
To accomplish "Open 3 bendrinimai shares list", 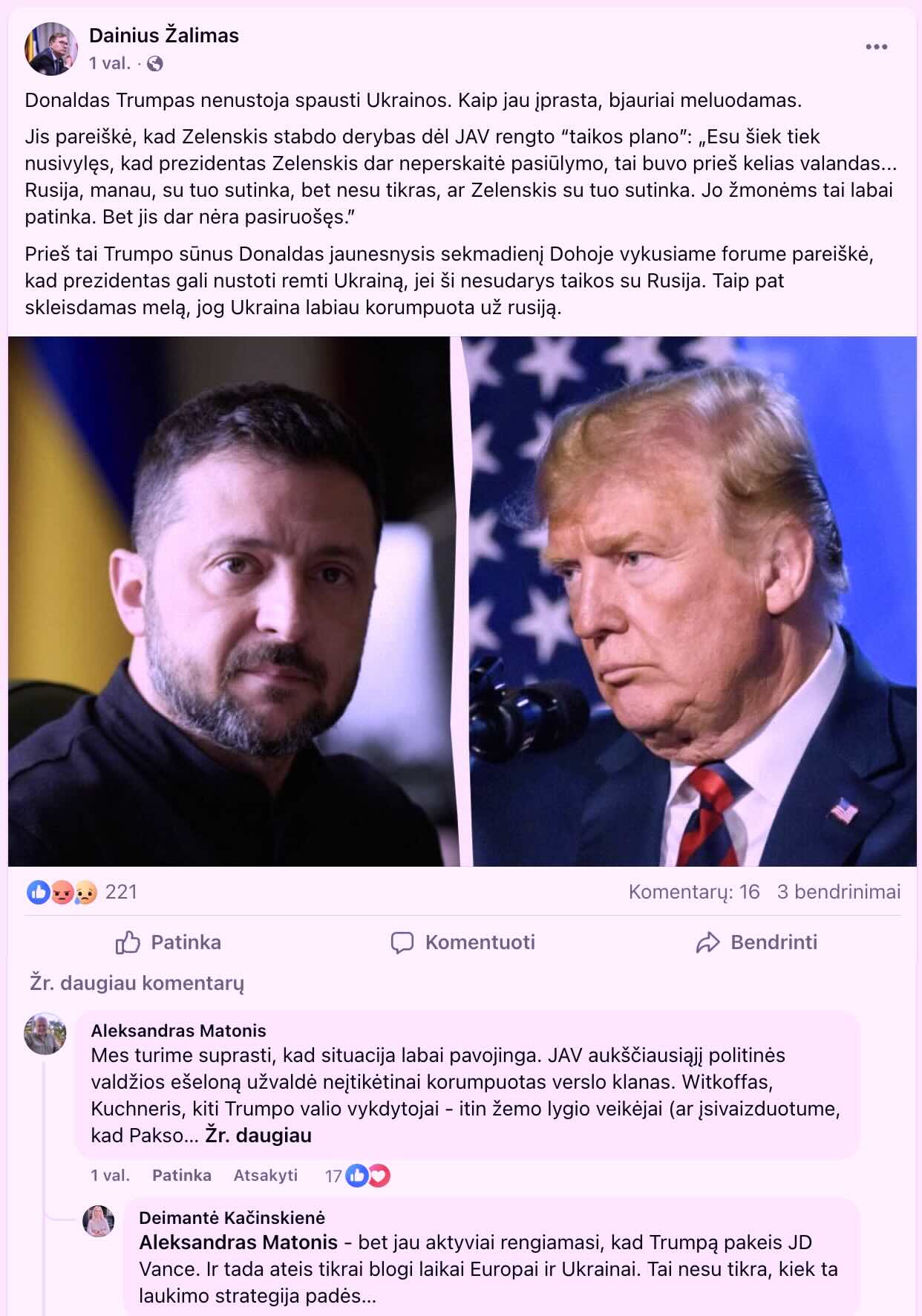I will point(839,892).
